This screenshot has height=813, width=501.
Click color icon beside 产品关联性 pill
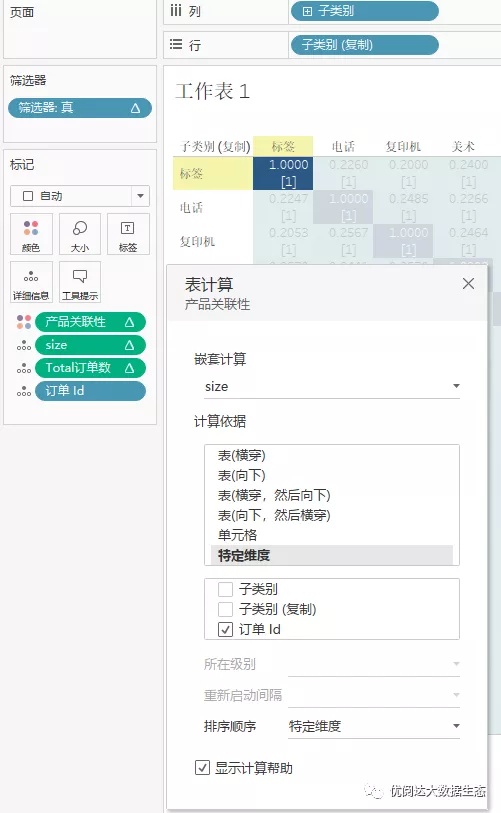pos(24,322)
